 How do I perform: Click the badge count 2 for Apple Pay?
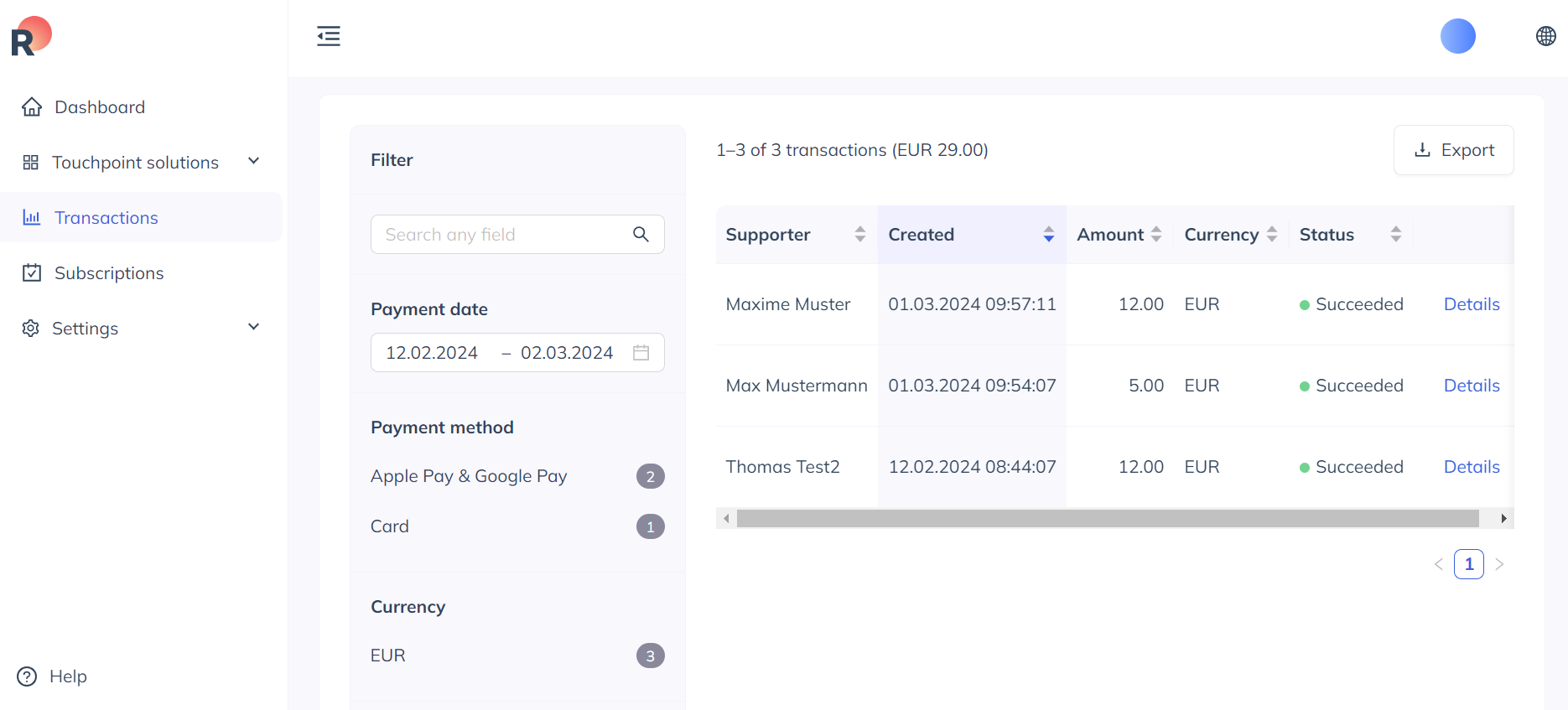(x=651, y=476)
